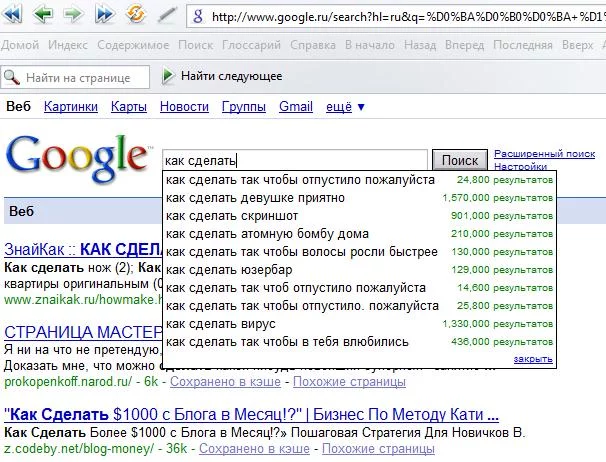
Task: Select suggestion 'как сделать так чтобы отпустило пожалуйста'
Action: pyautogui.click(x=359, y=180)
